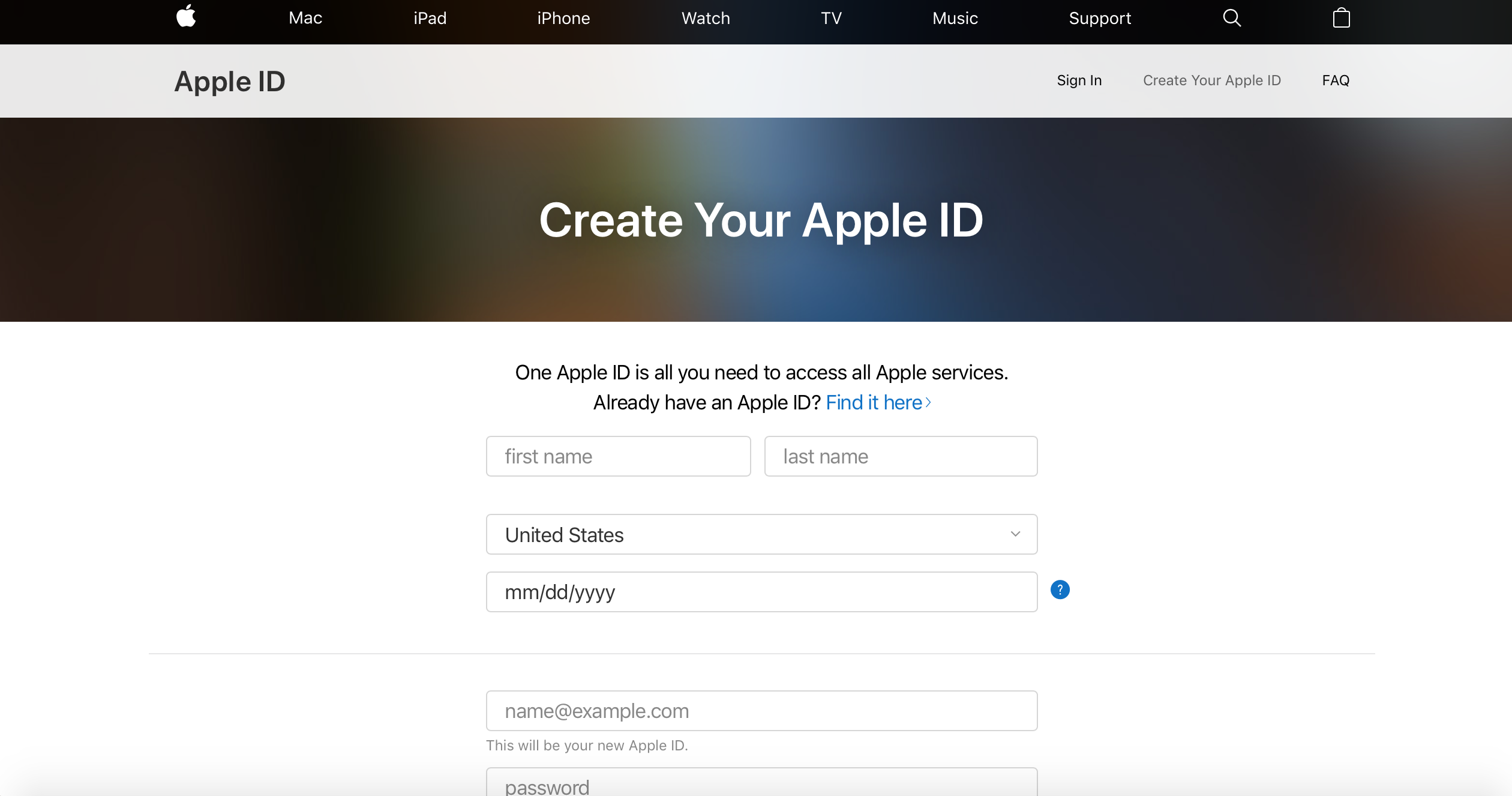Select TV in the navigation bar
This screenshot has width=1512, height=796.
pos(831,19)
